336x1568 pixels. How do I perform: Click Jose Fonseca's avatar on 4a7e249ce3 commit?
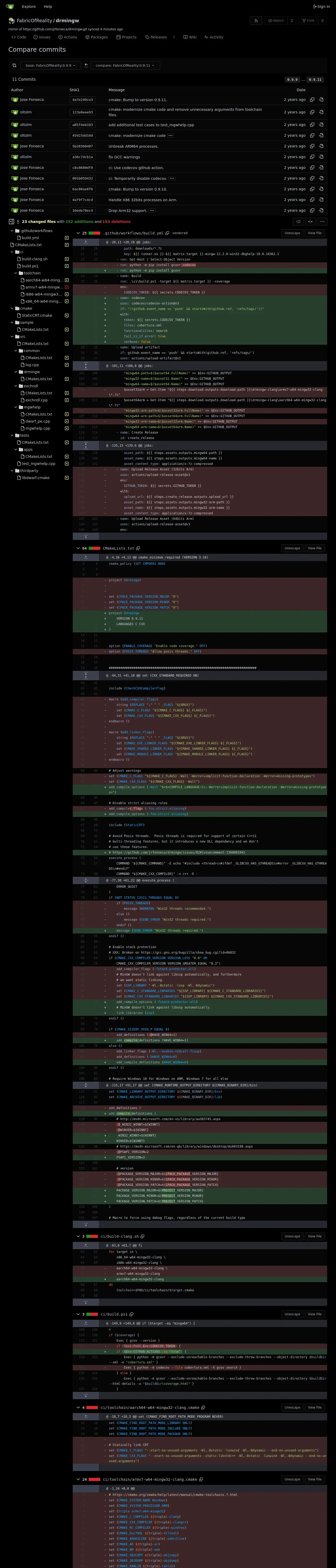(15, 100)
